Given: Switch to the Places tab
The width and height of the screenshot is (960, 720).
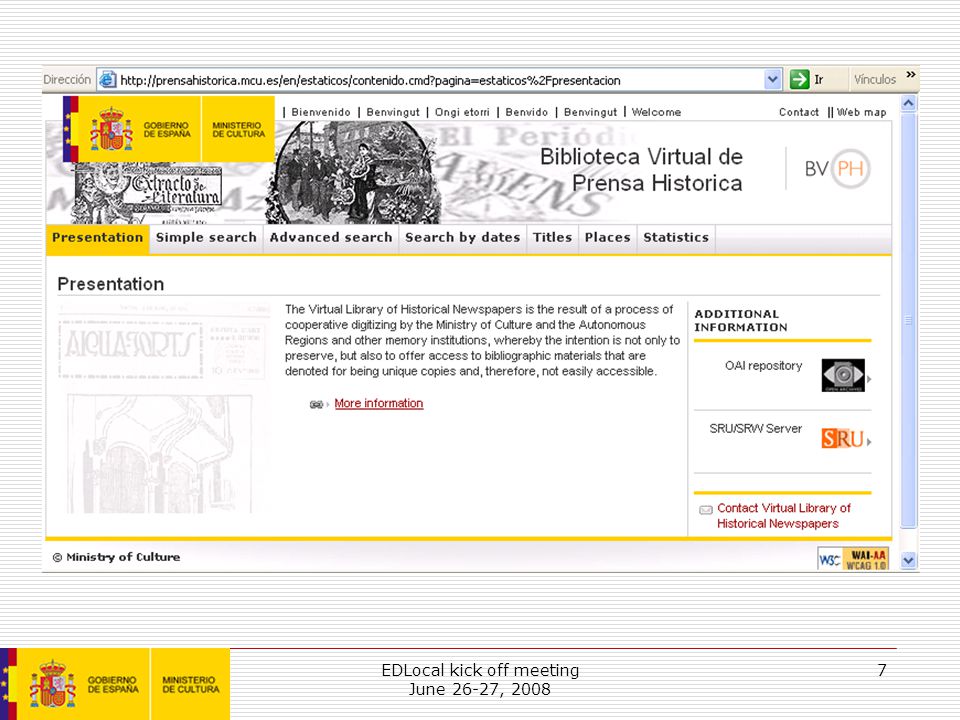Looking at the screenshot, I should (x=607, y=238).
